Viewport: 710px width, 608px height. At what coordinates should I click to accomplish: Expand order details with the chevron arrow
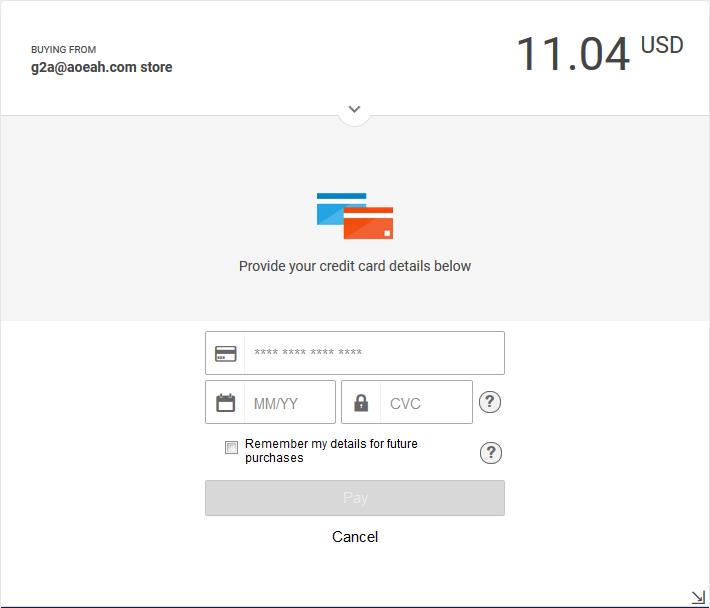click(354, 109)
